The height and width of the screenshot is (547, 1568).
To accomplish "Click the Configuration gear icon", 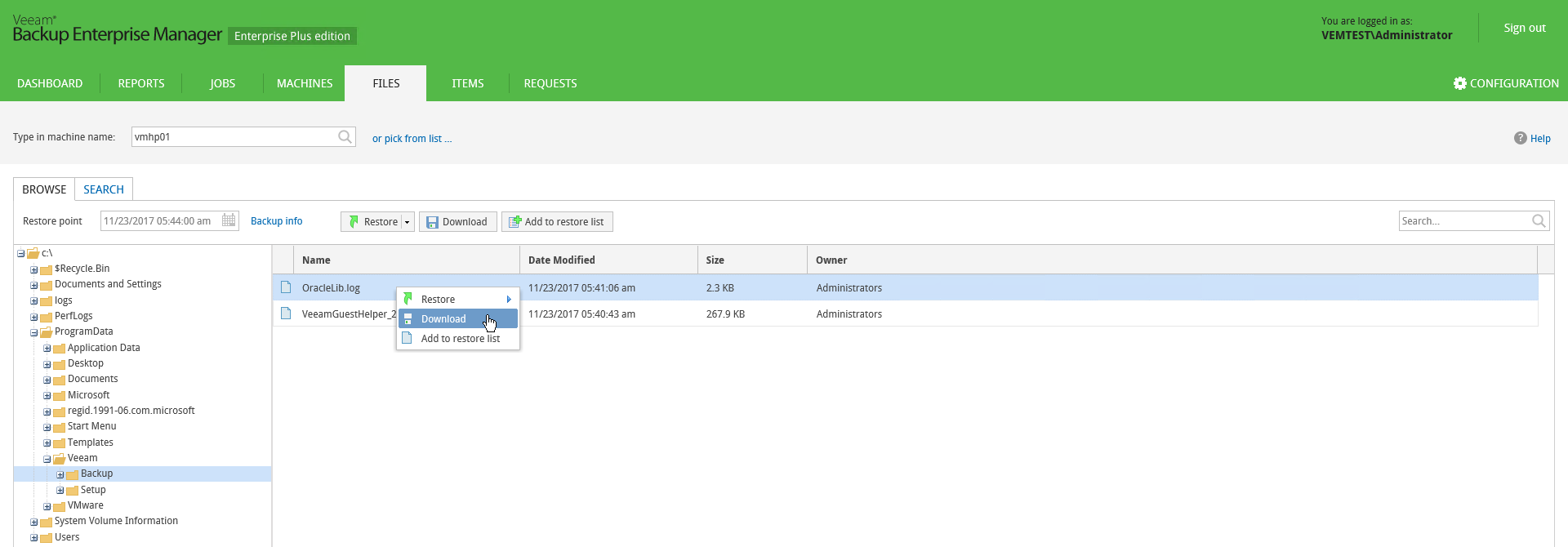I will [1460, 83].
